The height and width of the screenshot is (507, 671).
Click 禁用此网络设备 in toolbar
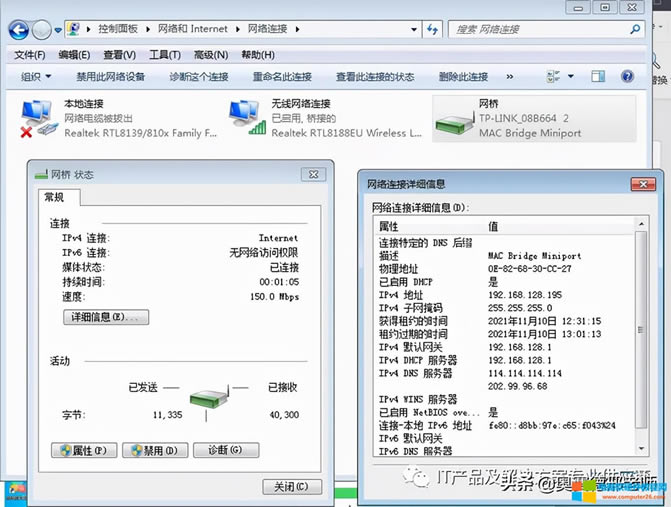[x=110, y=77]
